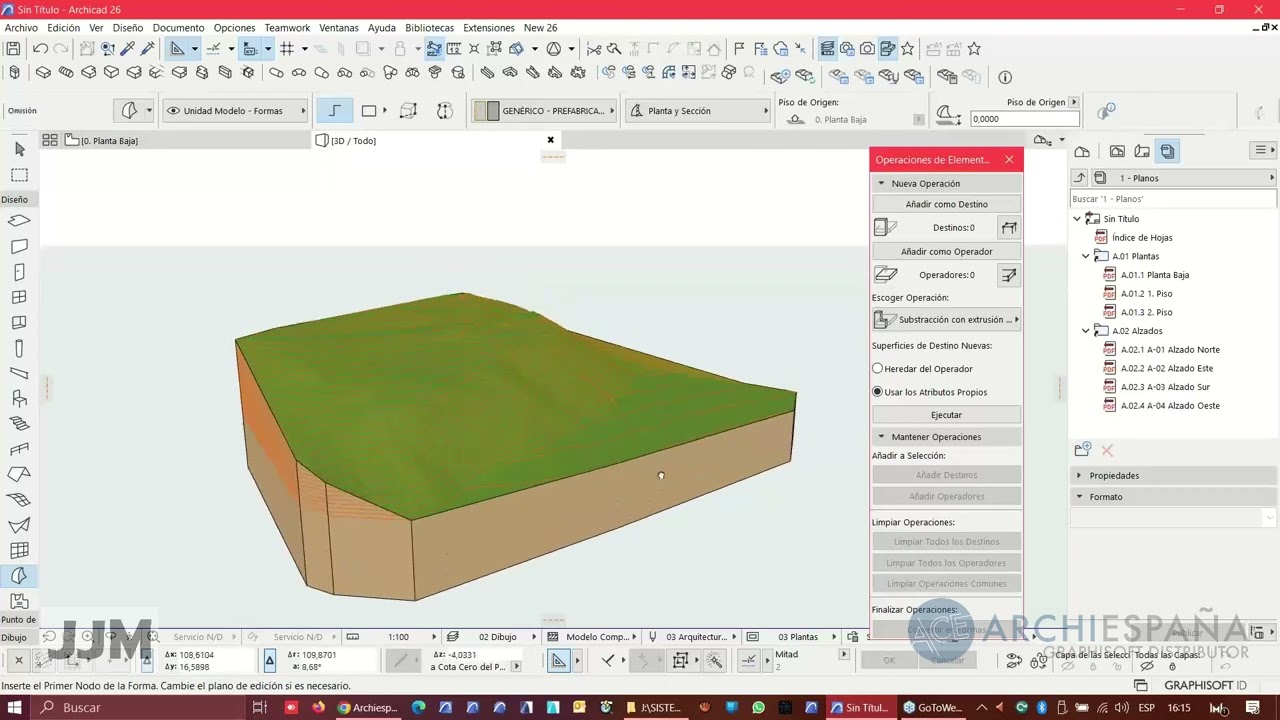Open the Teamwork menu

pyautogui.click(x=287, y=28)
